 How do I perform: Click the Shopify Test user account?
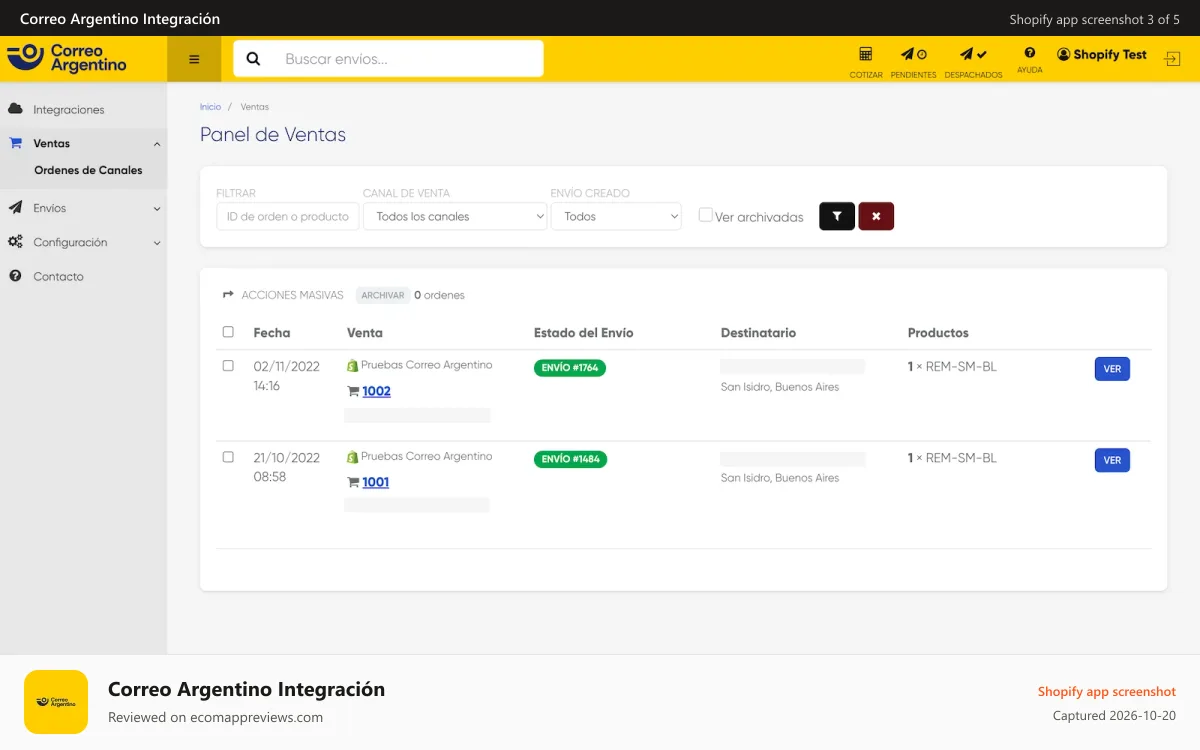point(1102,55)
